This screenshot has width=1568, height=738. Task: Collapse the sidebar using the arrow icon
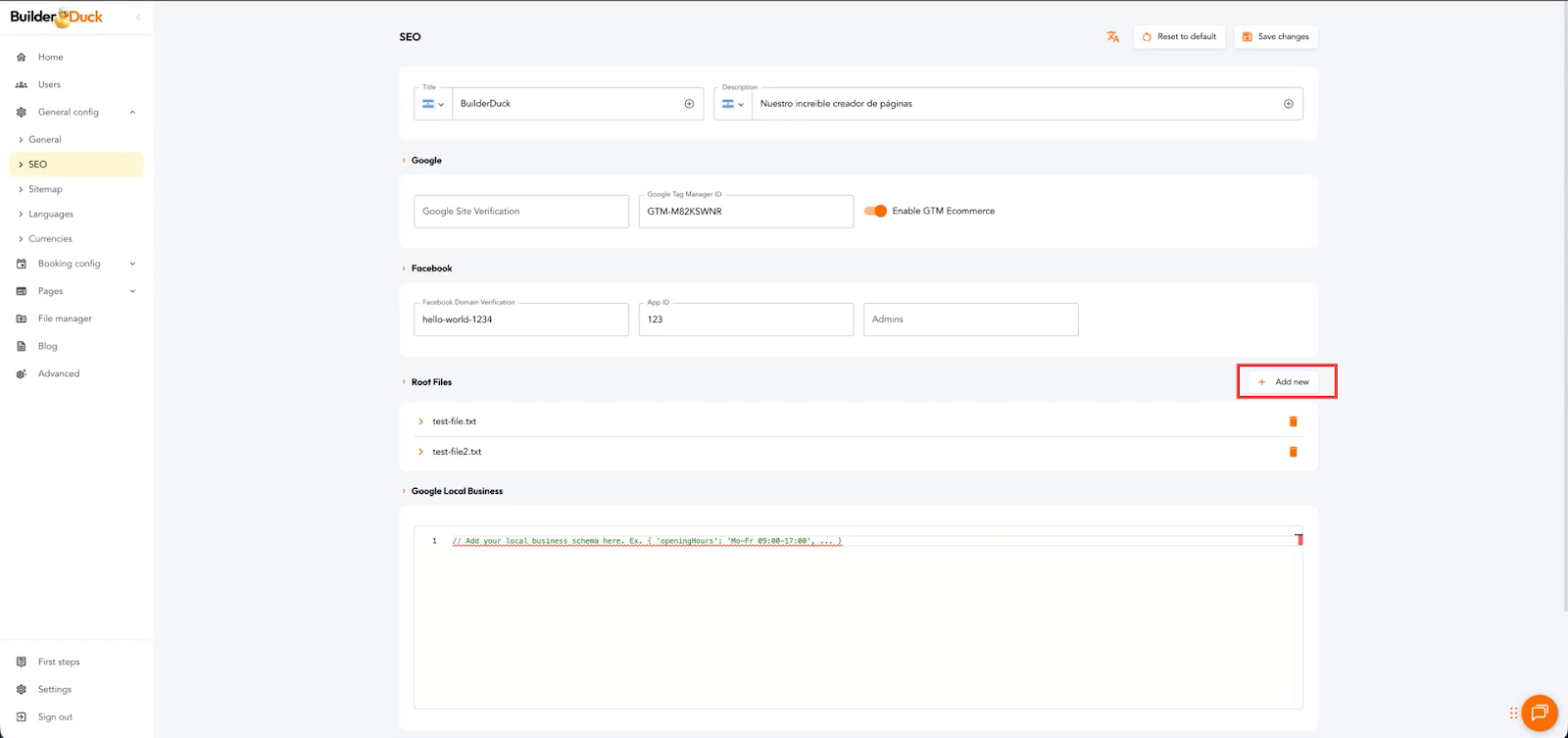coord(138,17)
